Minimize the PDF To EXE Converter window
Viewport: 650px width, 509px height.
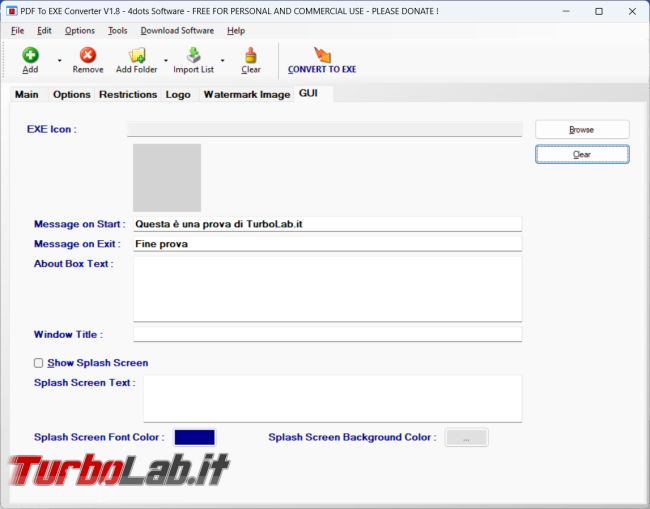pos(566,11)
